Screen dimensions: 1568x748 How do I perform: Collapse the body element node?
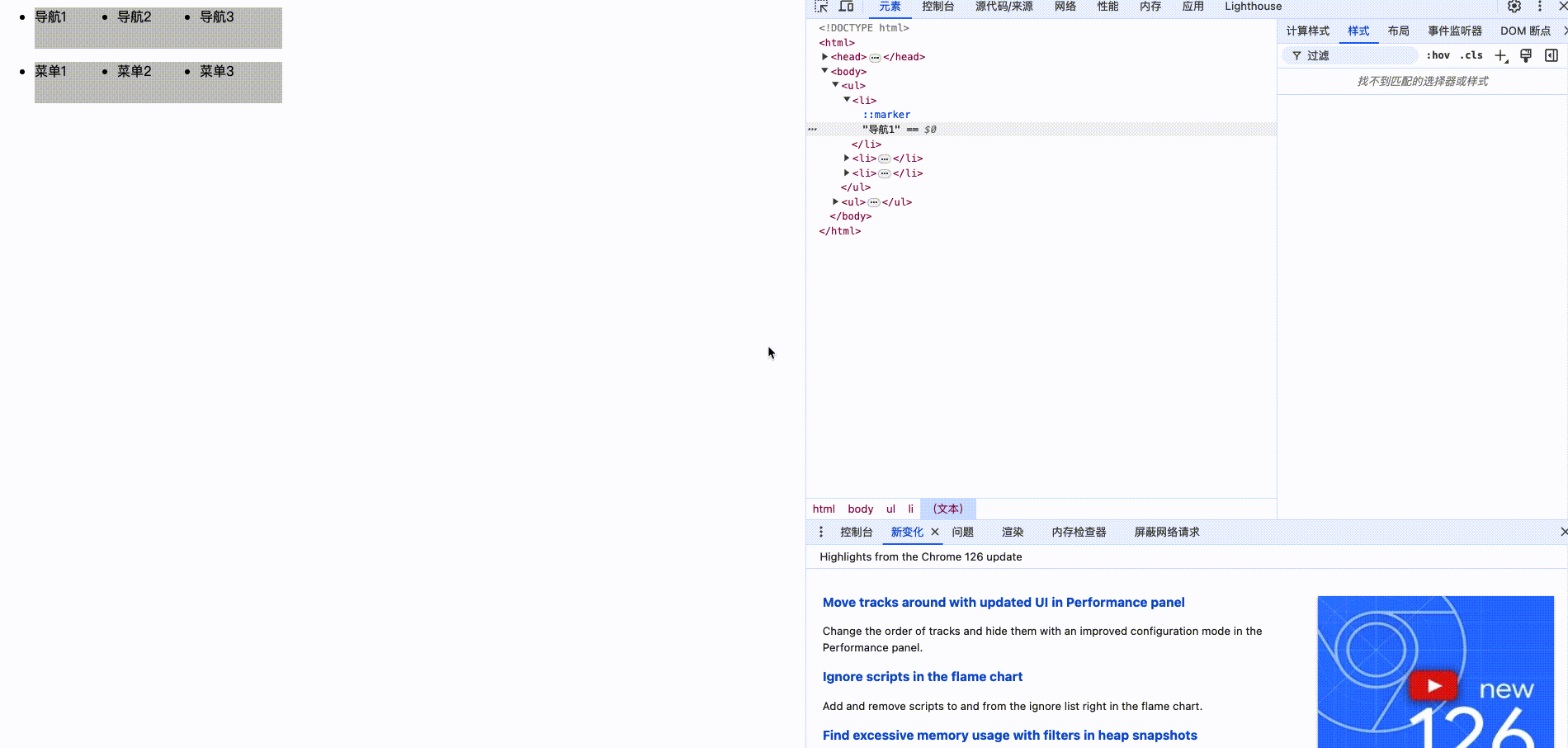pyautogui.click(x=824, y=71)
